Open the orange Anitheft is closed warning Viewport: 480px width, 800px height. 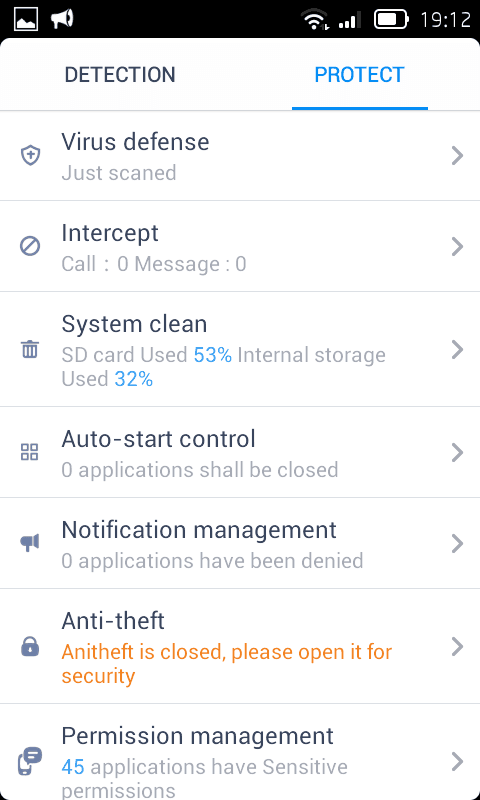coord(227,664)
